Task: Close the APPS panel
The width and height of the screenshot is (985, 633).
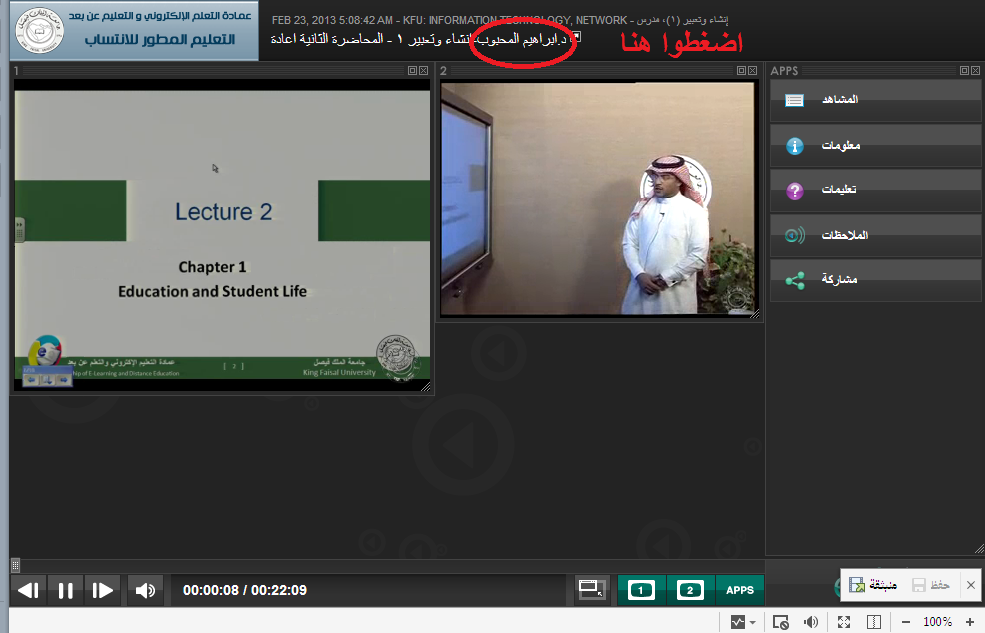Action: (976, 70)
